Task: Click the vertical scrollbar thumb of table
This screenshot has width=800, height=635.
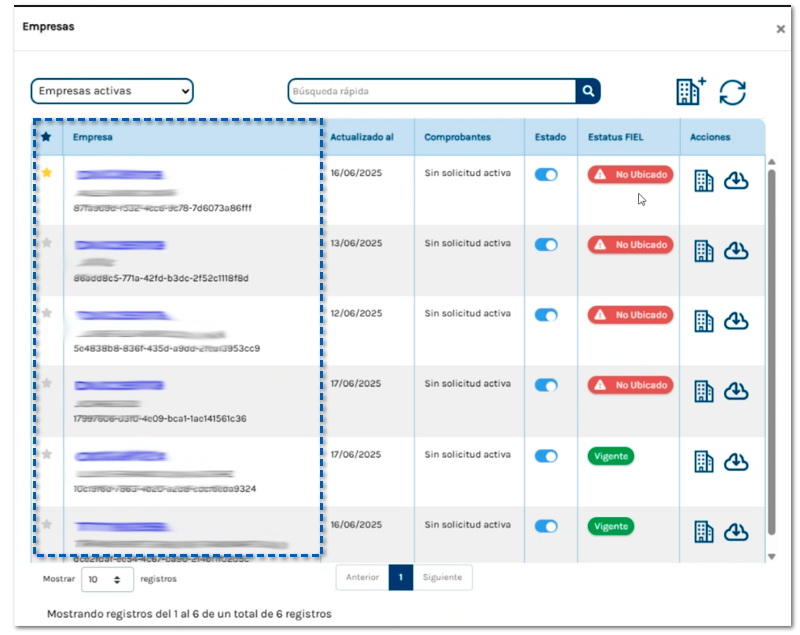Action: coord(771,352)
